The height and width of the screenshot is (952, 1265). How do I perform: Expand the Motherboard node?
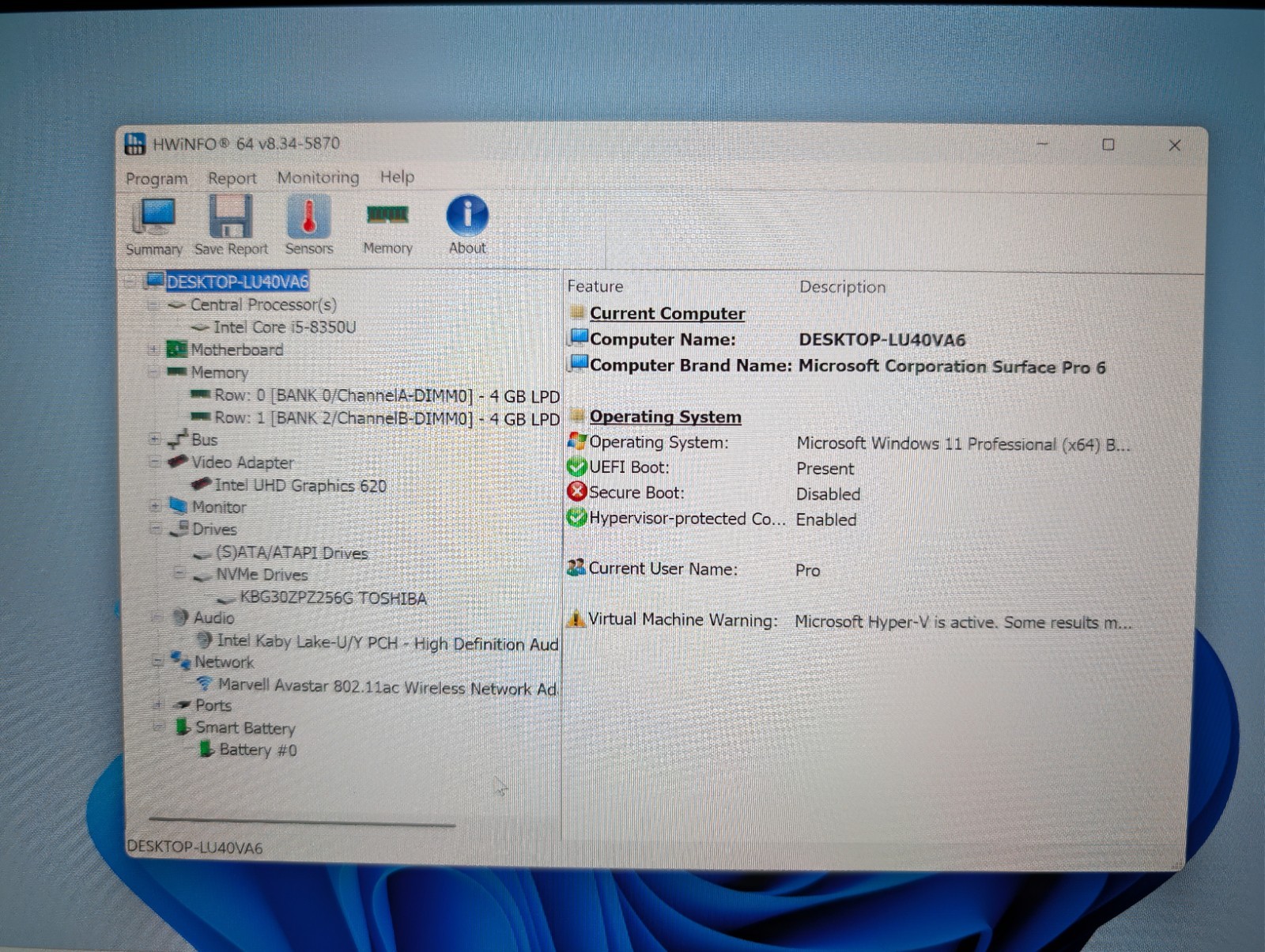(x=153, y=349)
